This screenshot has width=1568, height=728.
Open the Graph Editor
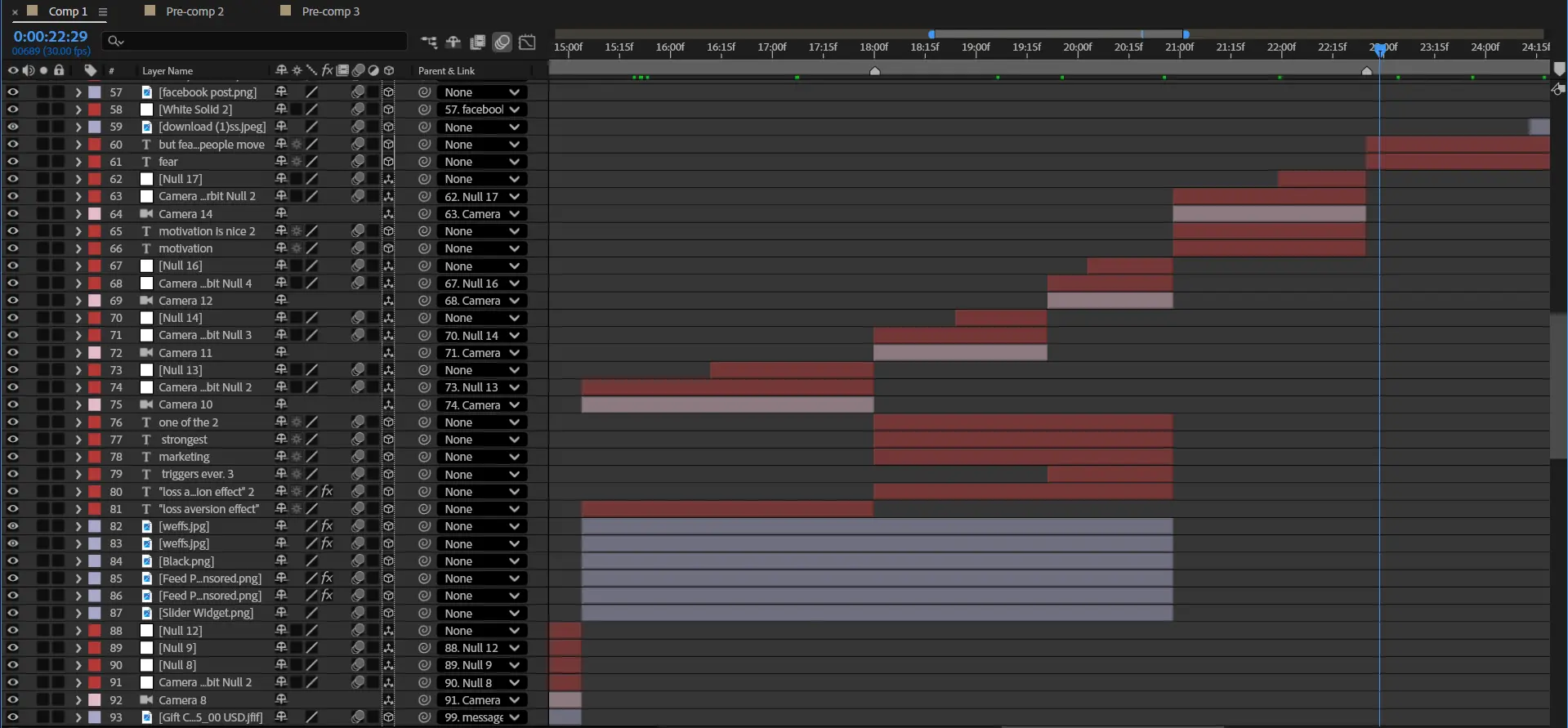click(x=528, y=42)
